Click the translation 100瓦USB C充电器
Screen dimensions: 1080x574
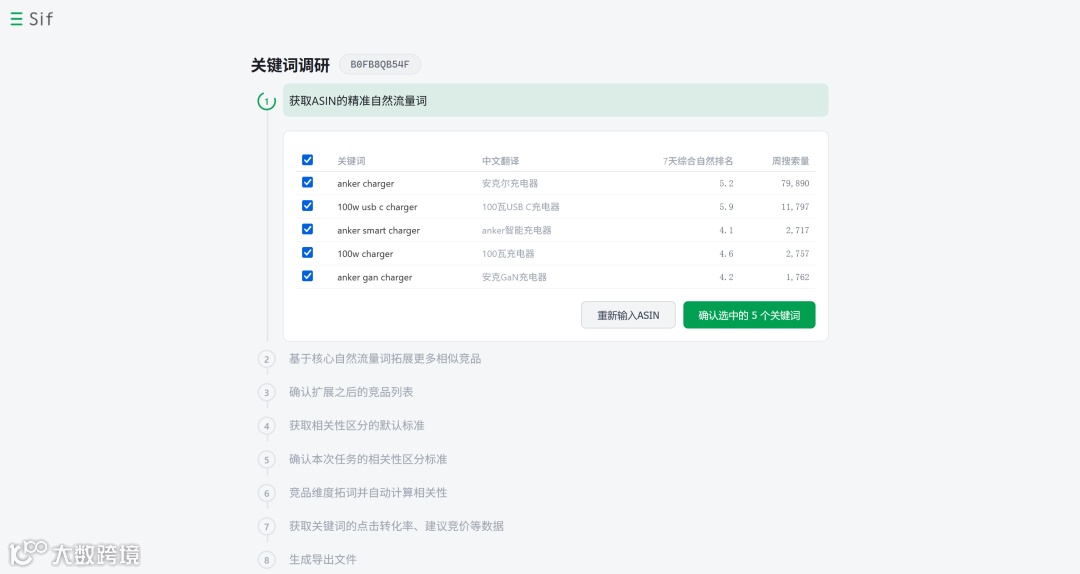tap(521, 207)
